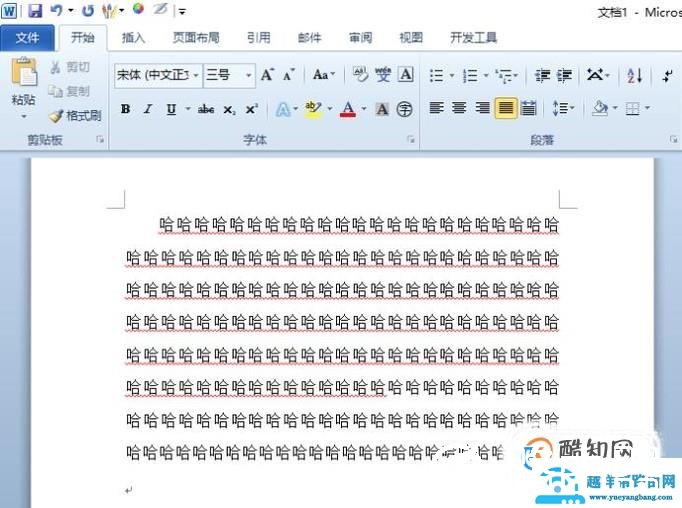Shrink font size with small A icon
682x508 pixels.
(x=288, y=76)
